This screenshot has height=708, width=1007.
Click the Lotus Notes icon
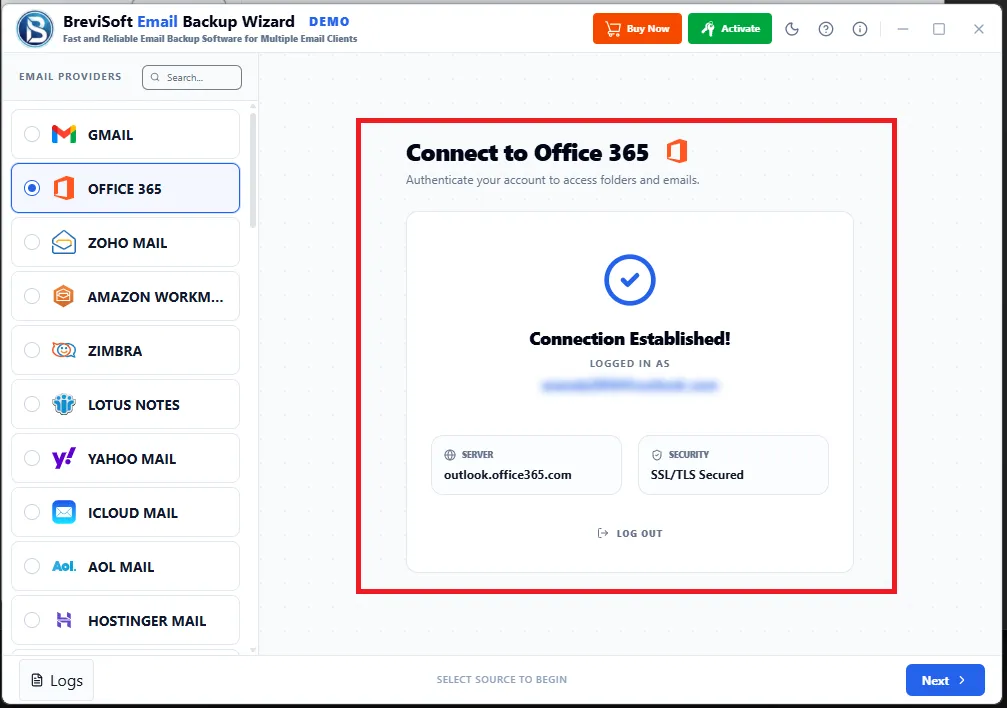64,404
